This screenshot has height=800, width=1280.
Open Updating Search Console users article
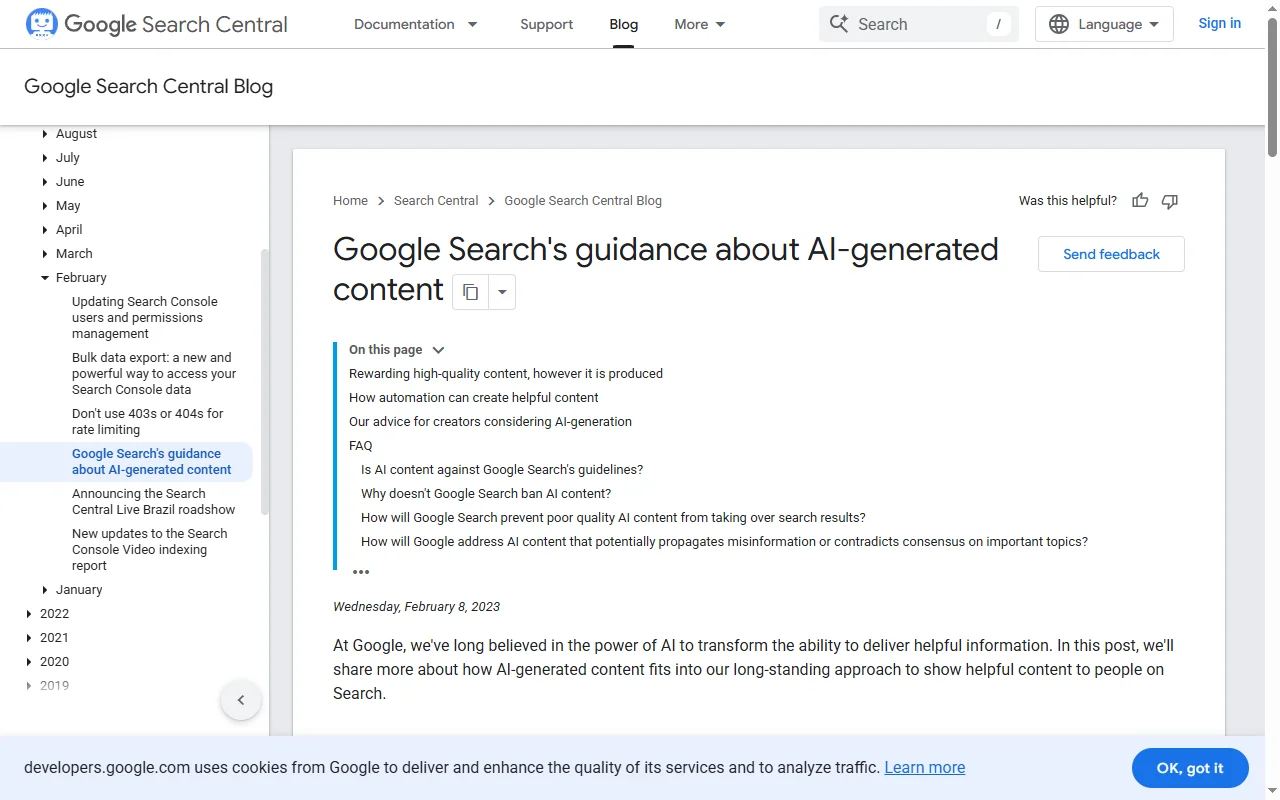(x=145, y=318)
